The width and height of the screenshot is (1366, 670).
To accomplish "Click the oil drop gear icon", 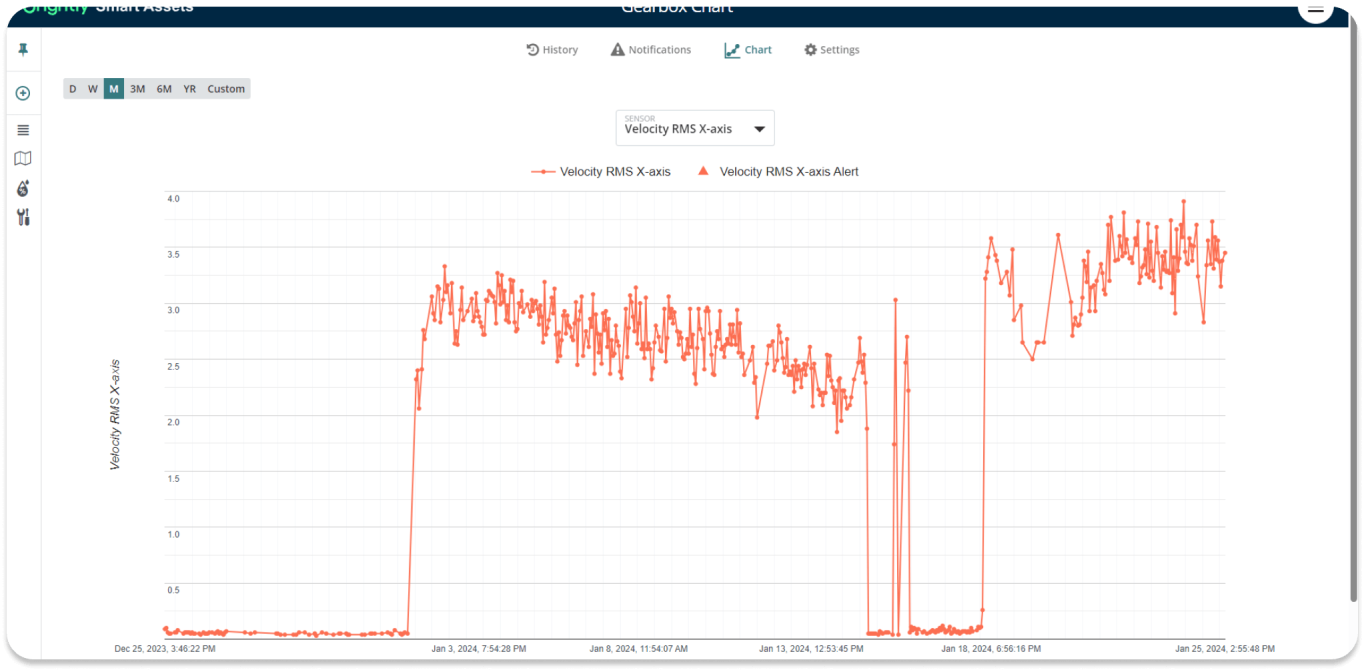I will 23,188.
